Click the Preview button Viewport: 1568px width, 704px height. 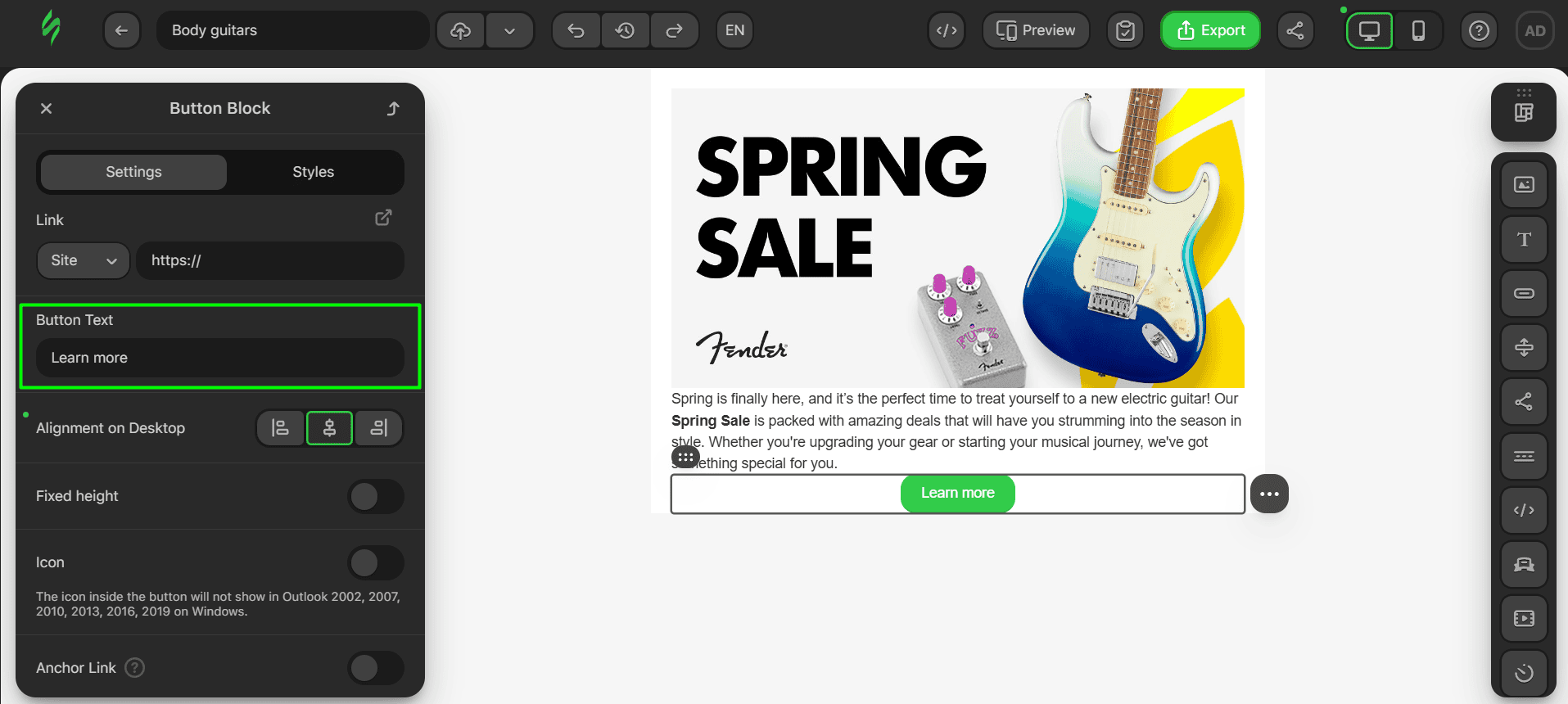(1036, 30)
